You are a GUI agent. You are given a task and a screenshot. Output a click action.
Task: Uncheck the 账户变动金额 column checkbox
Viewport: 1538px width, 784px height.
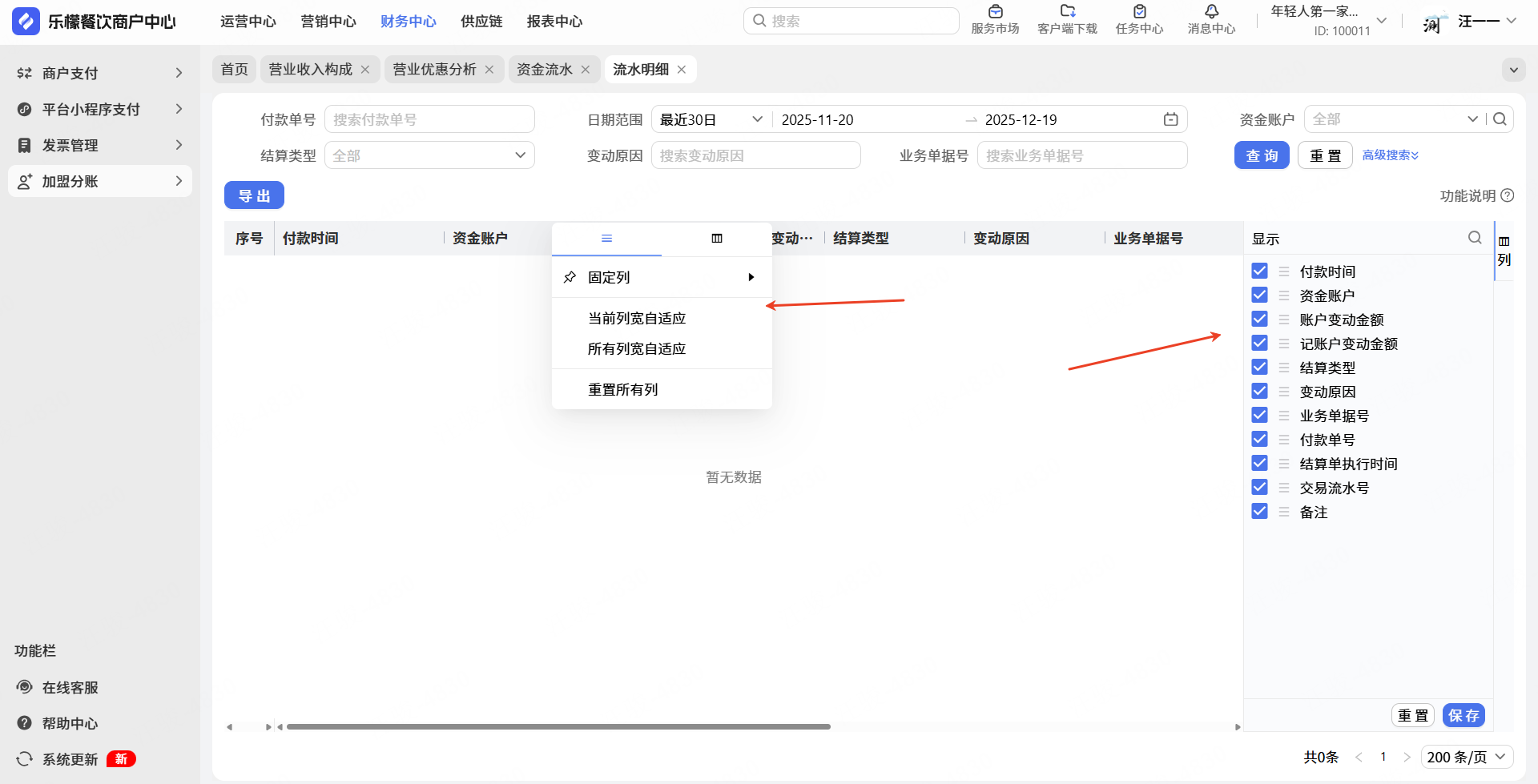coord(1260,319)
